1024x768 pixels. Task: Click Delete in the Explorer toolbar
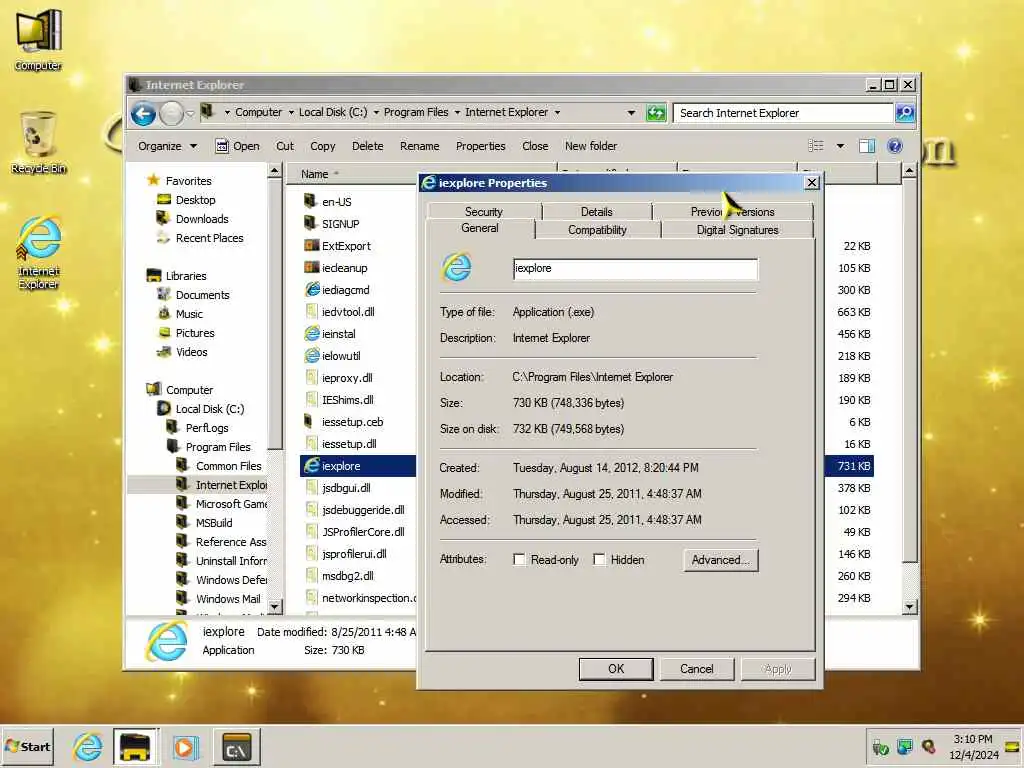pos(368,146)
